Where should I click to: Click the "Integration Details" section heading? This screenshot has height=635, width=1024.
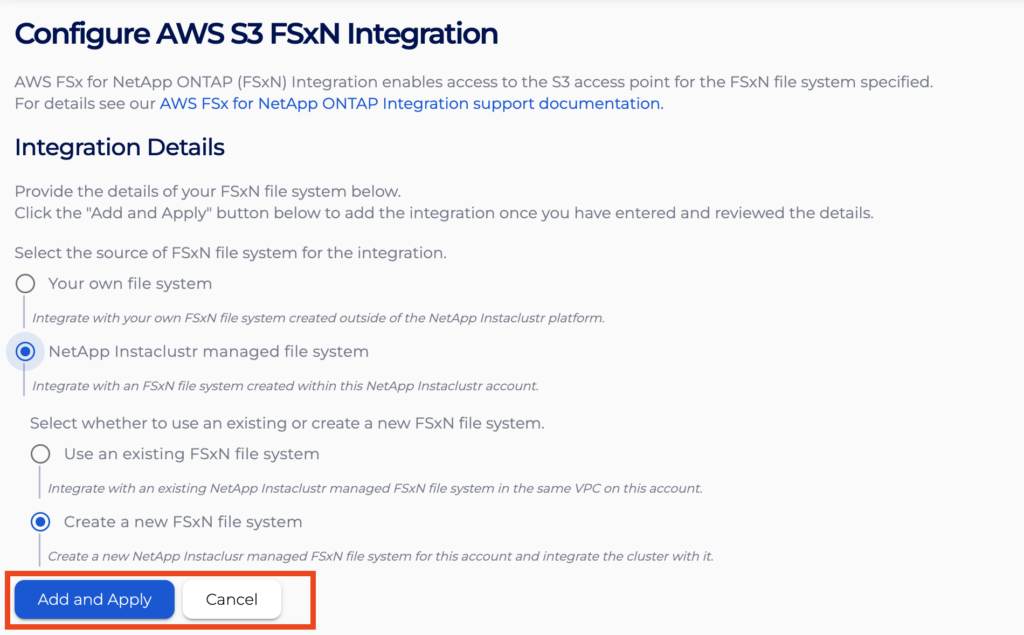[x=119, y=148]
